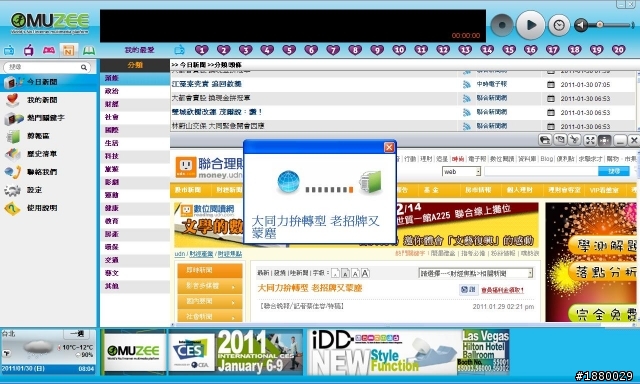
Task: Click first browser toolbar icon above webpage
Action: [x=544, y=140]
